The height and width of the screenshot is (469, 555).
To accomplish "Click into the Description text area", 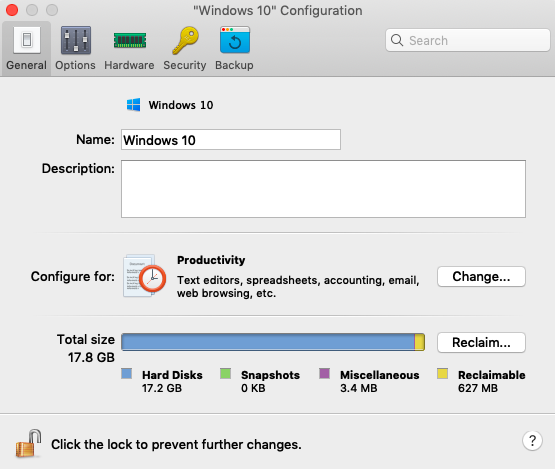I will [323, 189].
